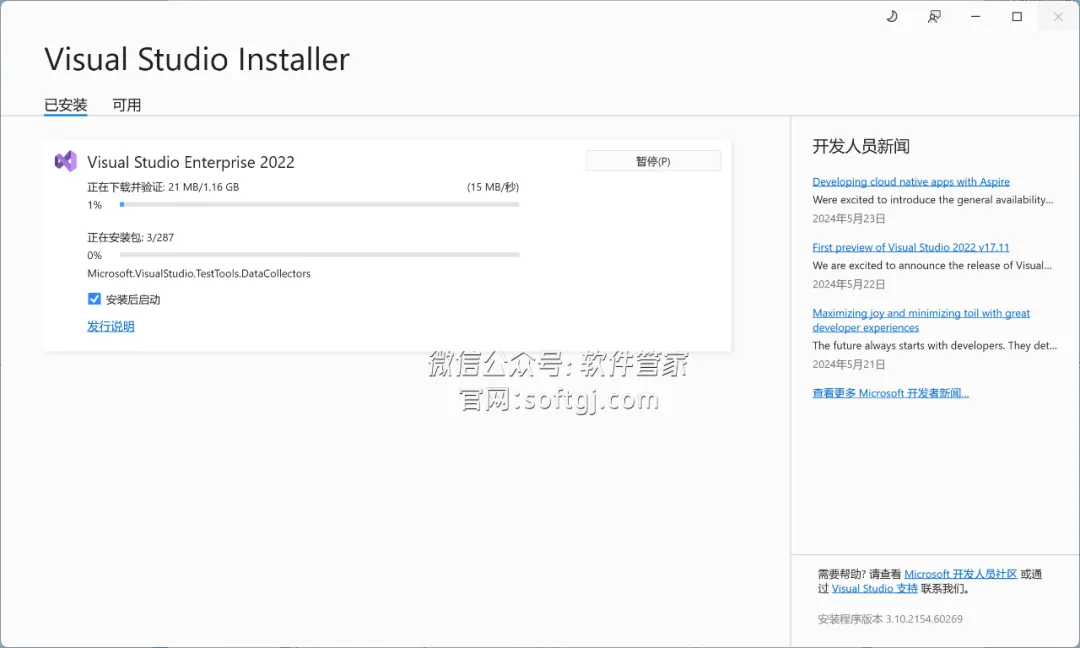Open the Visual Studio 支持 link

[x=875, y=589]
